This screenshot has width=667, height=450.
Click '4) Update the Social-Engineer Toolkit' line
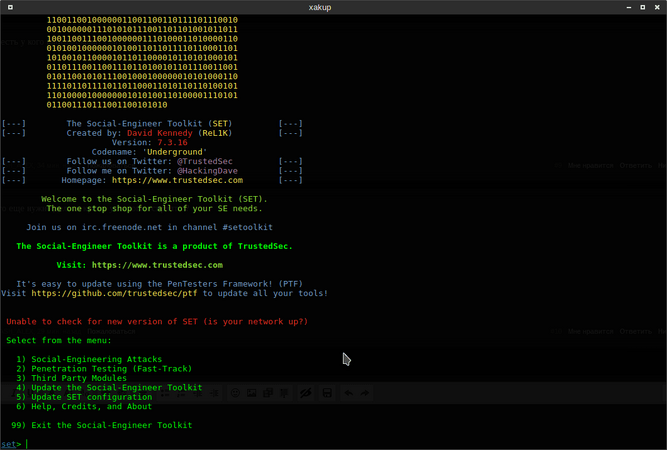(109, 387)
